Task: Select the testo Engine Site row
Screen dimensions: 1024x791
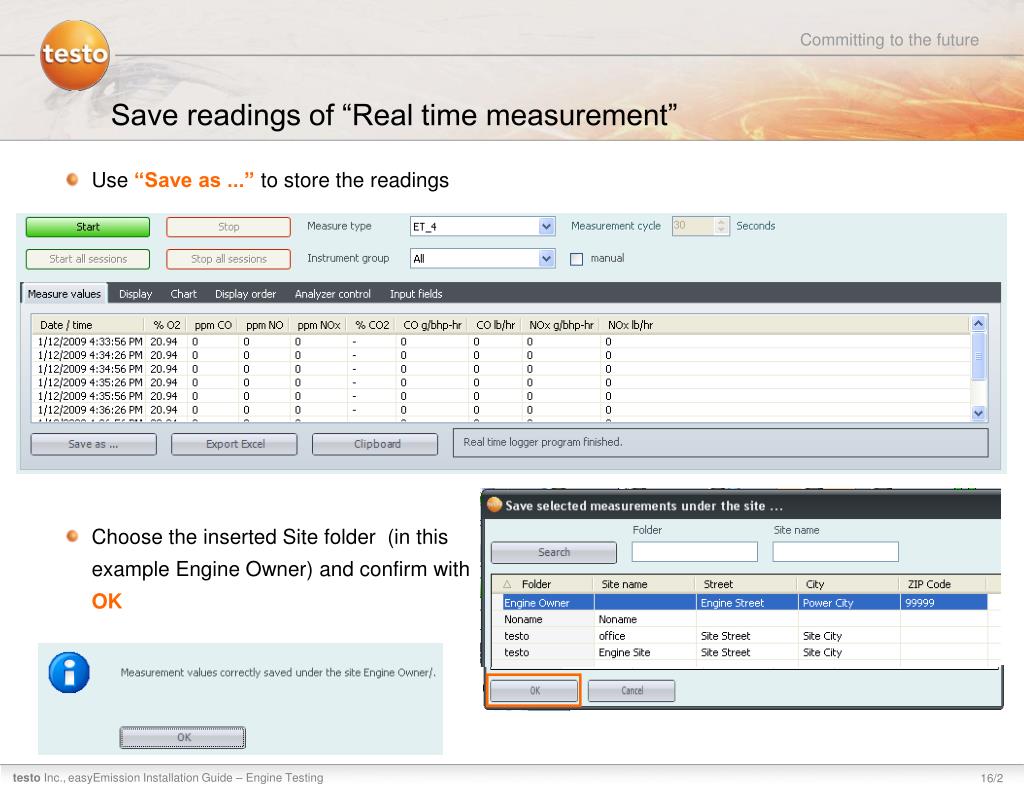Action: click(744, 652)
